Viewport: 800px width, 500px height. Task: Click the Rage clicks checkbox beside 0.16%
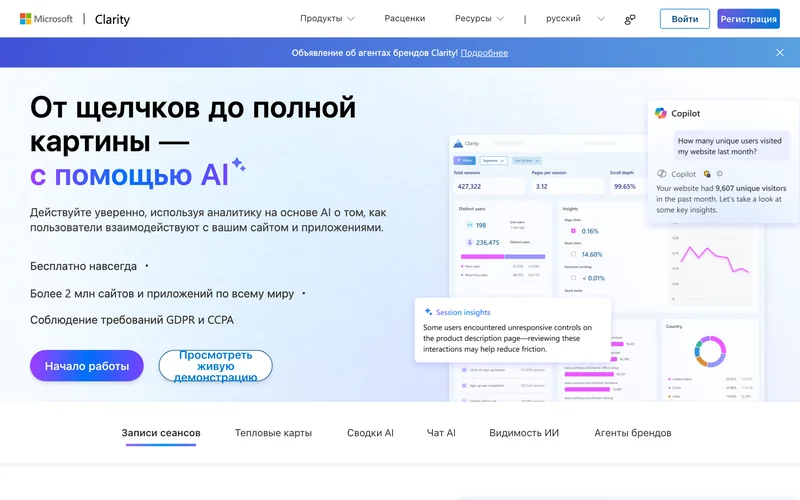pos(573,231)
